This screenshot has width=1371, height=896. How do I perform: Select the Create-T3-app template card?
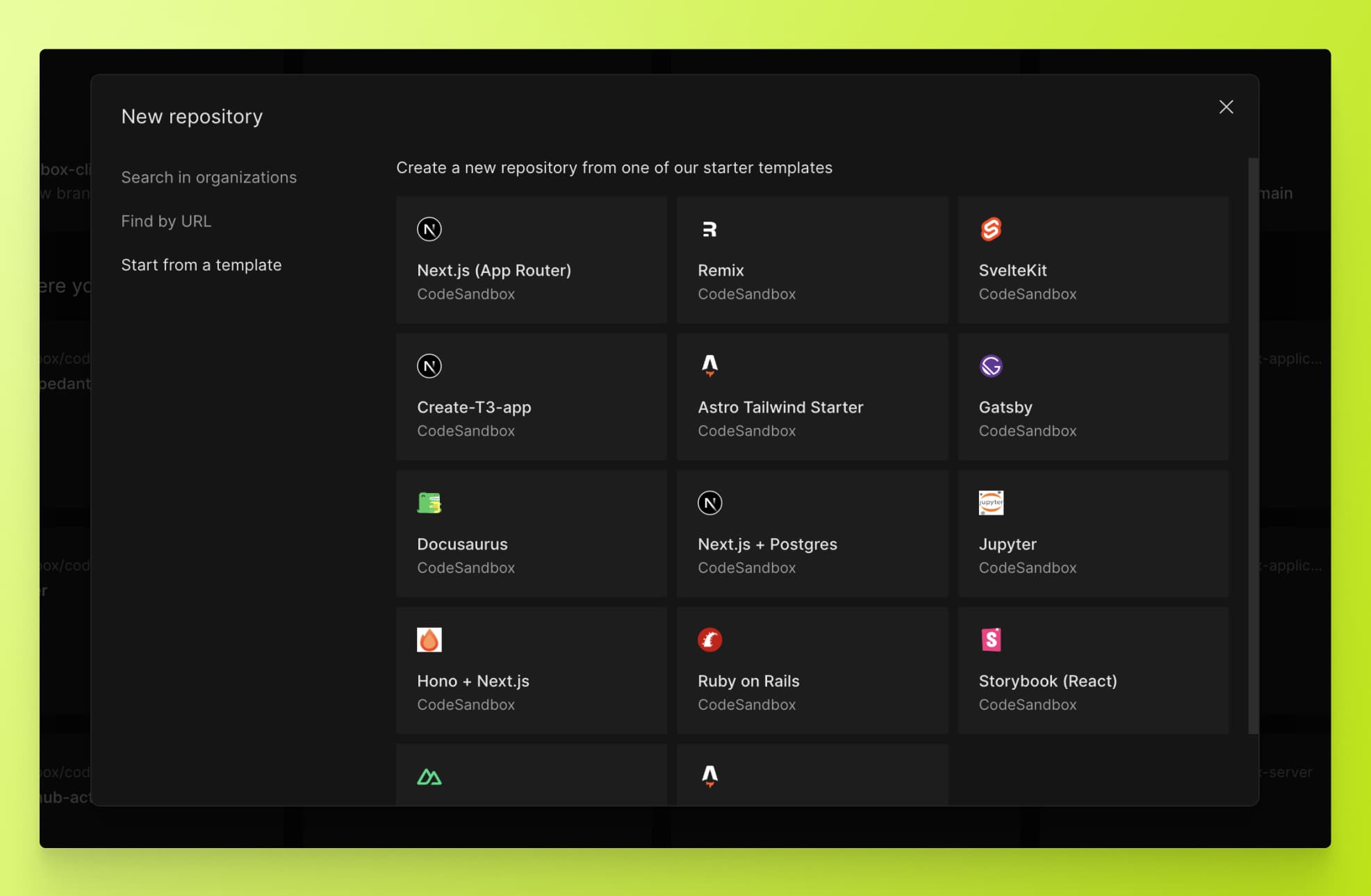(531, 397)
